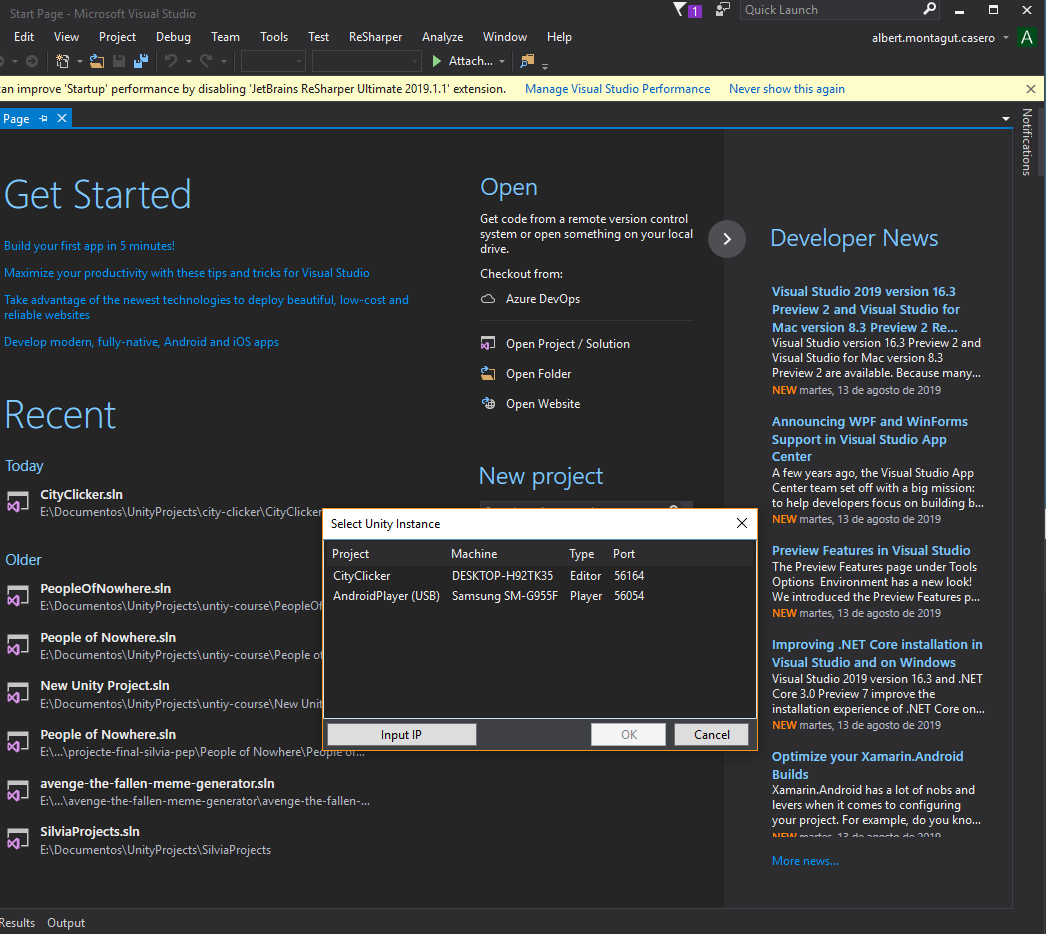Click the Attach... toolbar button

[x=470, y=61]
